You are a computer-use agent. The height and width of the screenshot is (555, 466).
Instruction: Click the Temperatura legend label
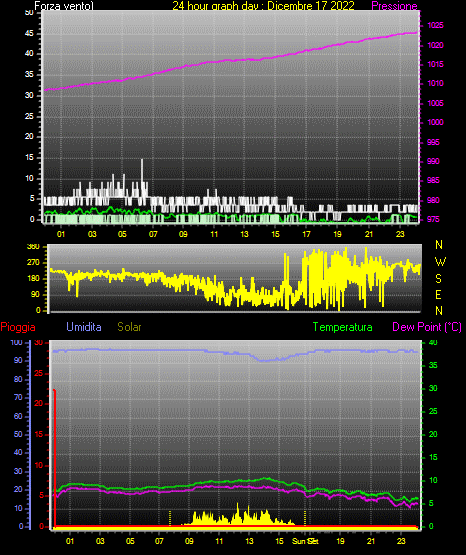click(343, 327)
